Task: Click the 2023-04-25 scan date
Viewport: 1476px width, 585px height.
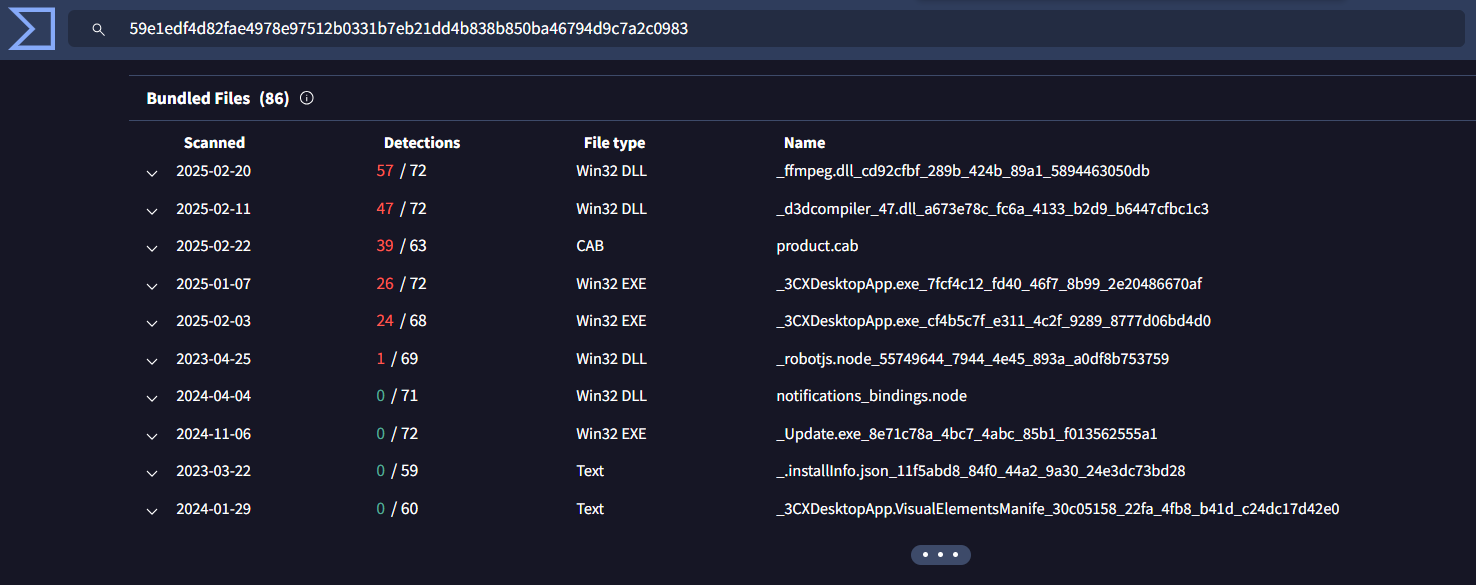Action: [x=213, y=359]
